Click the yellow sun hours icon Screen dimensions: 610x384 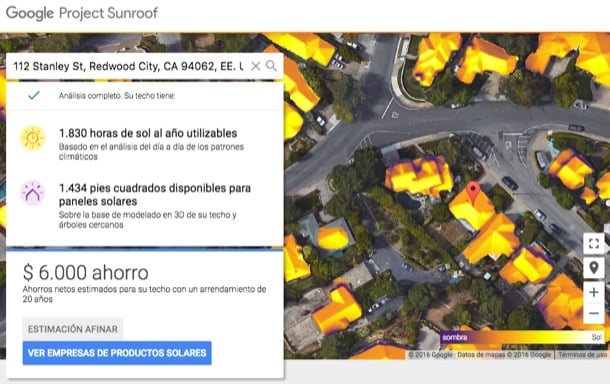pyautogui.click(x=33, y=138)
